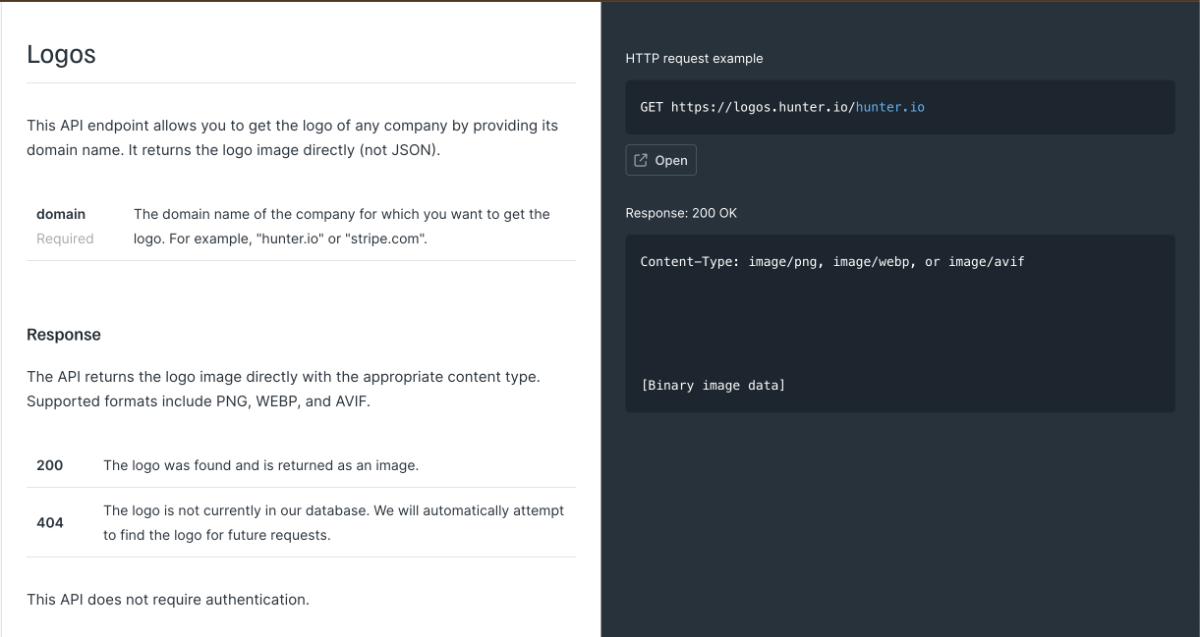Click the HTTP request example label

693,58
